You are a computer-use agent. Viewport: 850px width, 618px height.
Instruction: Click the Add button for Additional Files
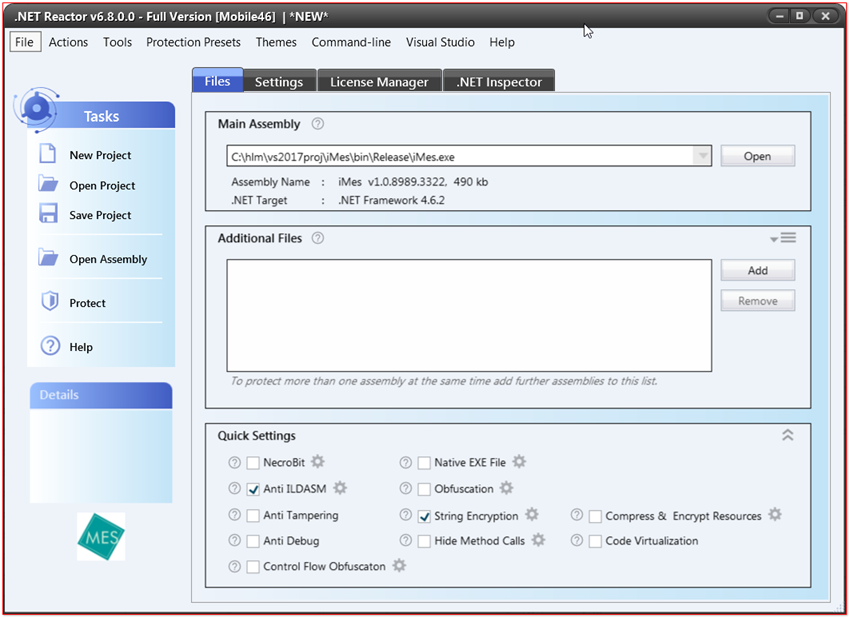coord(758,270)
